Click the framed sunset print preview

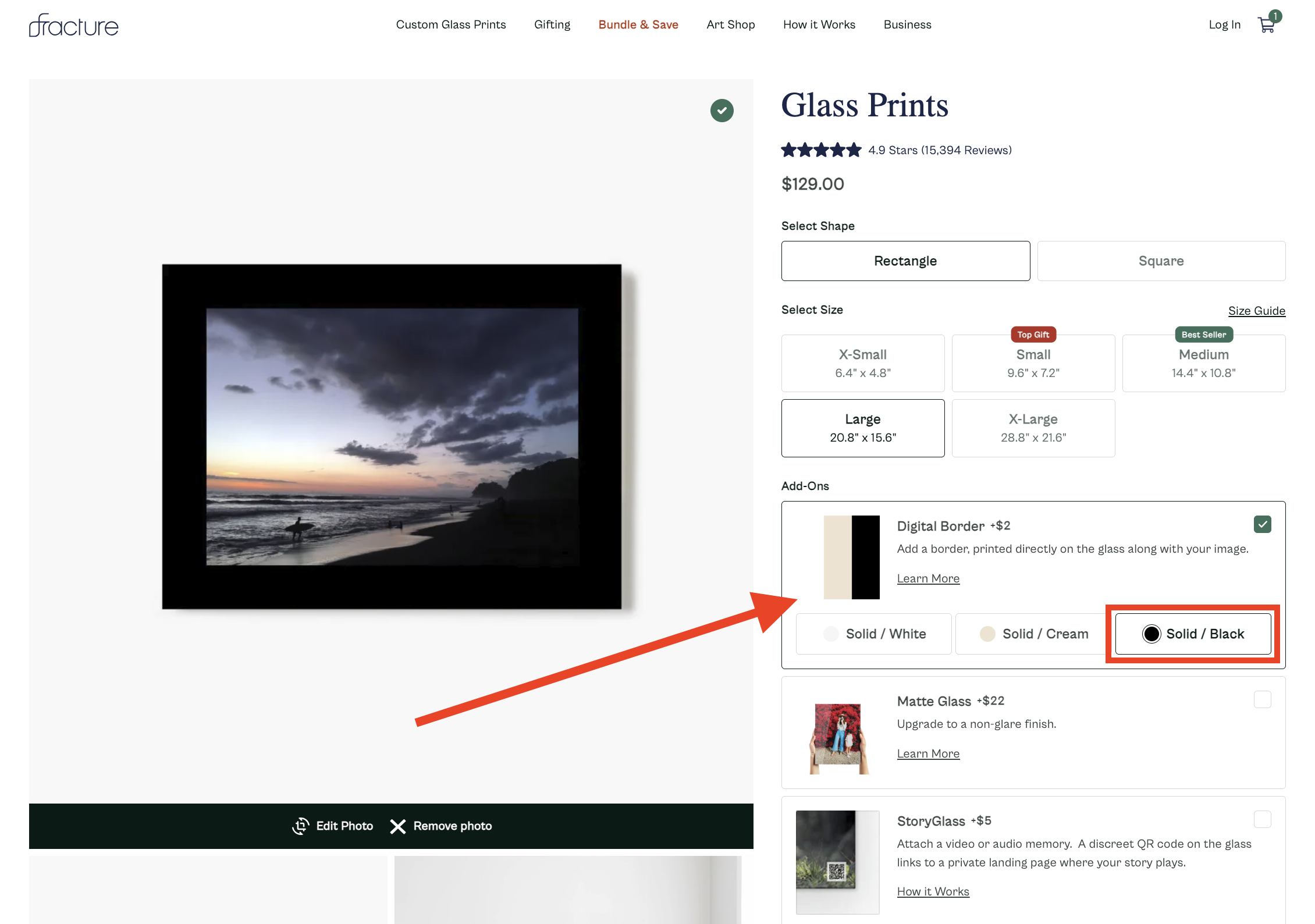(x=392, y=436)
